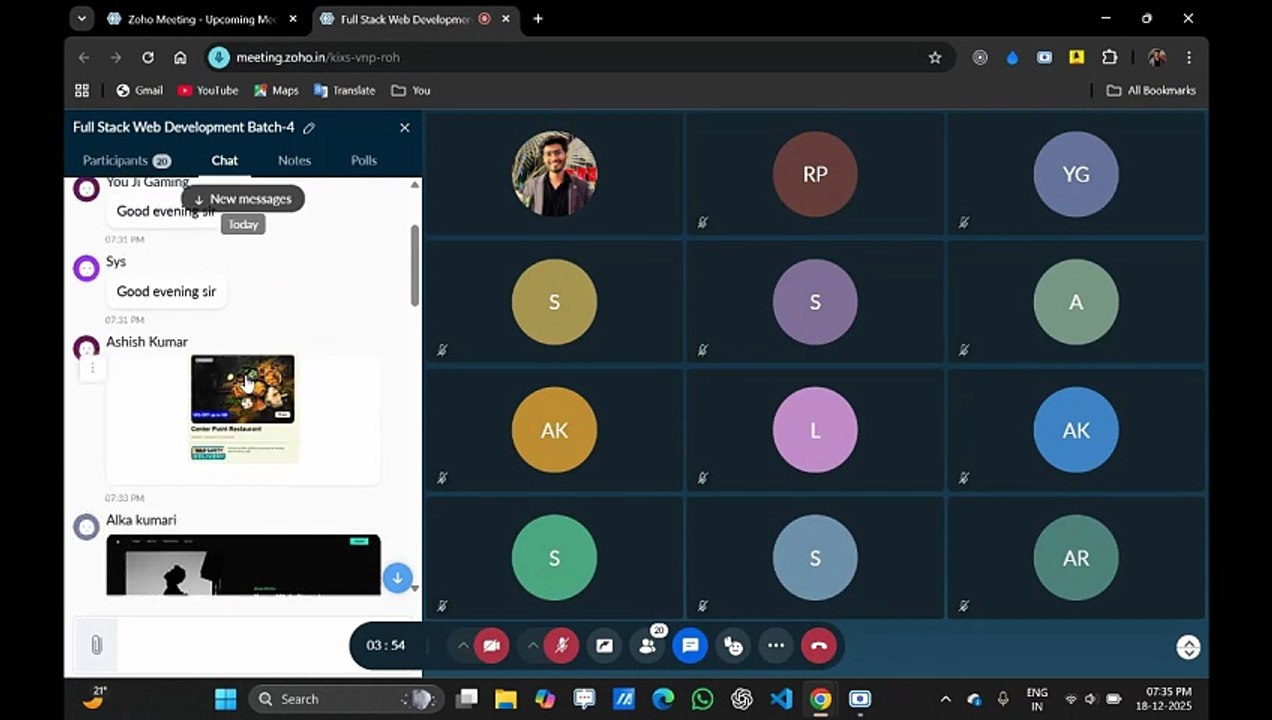Open Ashish Kumar's shared restaurant image
The height and width of the screenshot is (720, 1272).
[243, 408]
